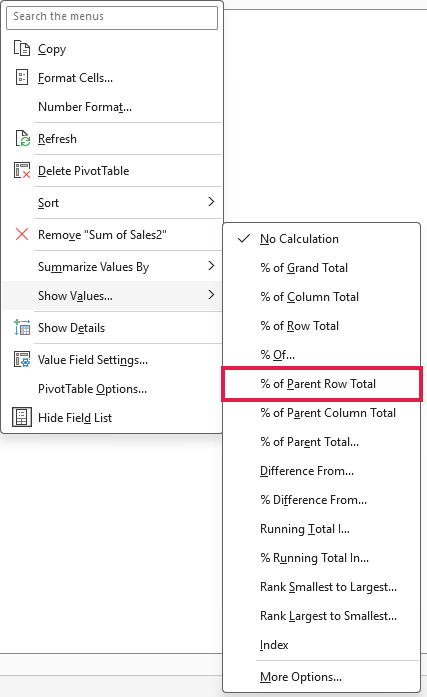This screenshot has height=697, width=427.
Task: Click the Hide Field List icon
Action: pos(22,417)
